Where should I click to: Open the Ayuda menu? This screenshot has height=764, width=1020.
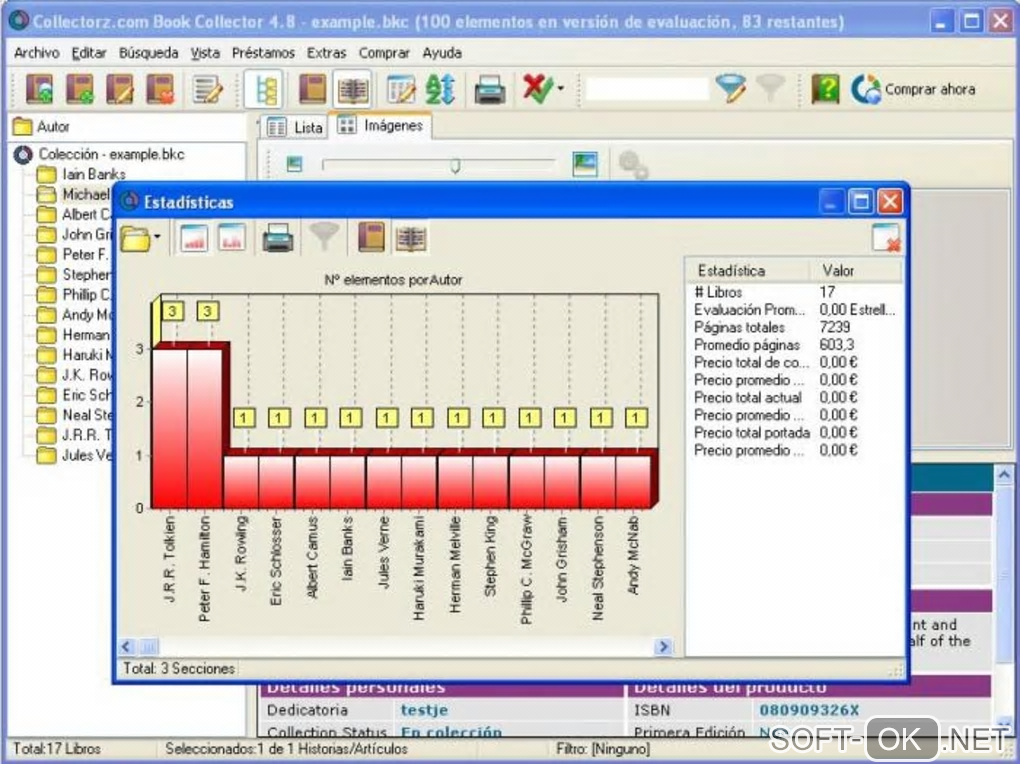(442, 53)
